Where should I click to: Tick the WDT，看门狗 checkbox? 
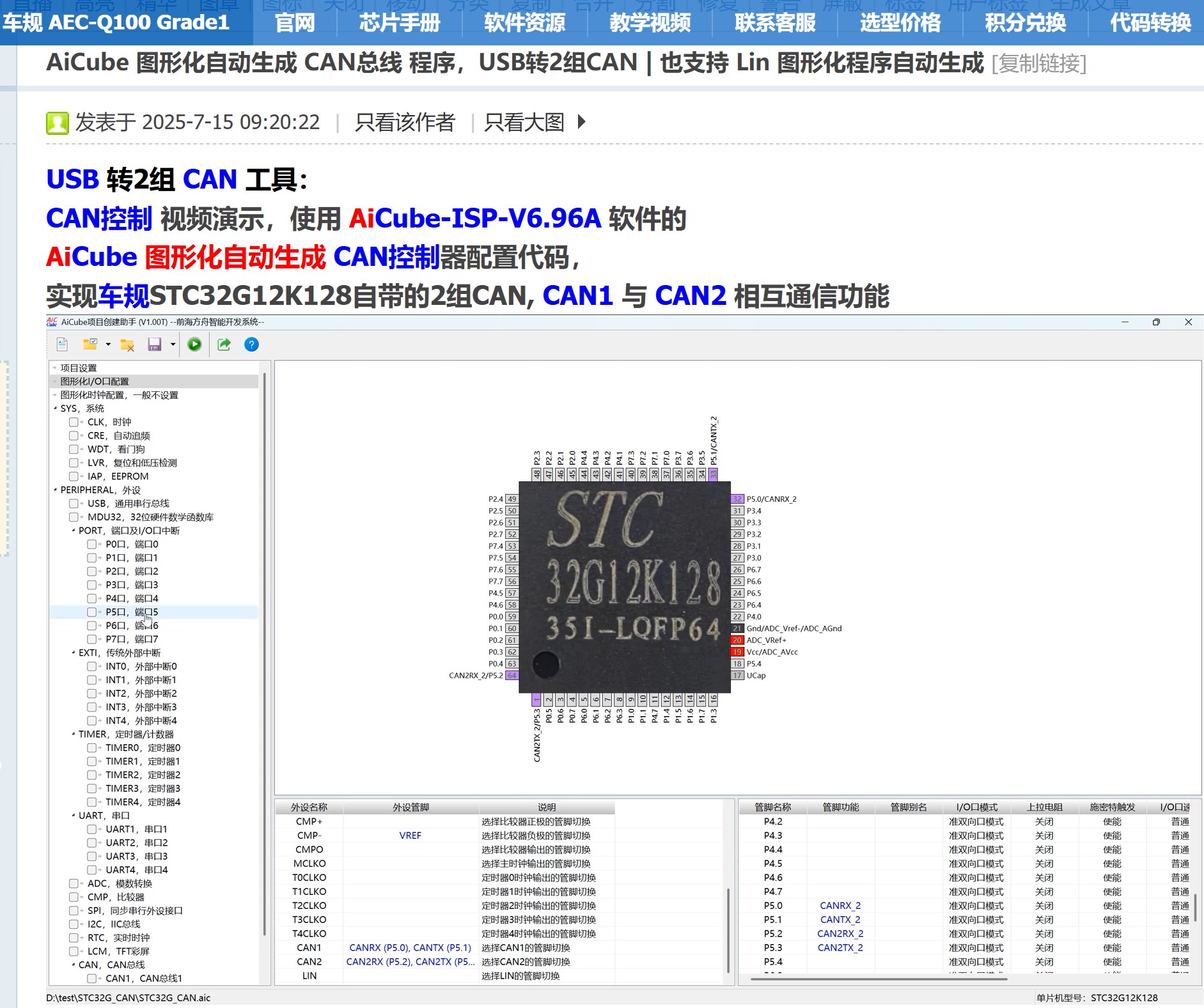coord(74,449)
